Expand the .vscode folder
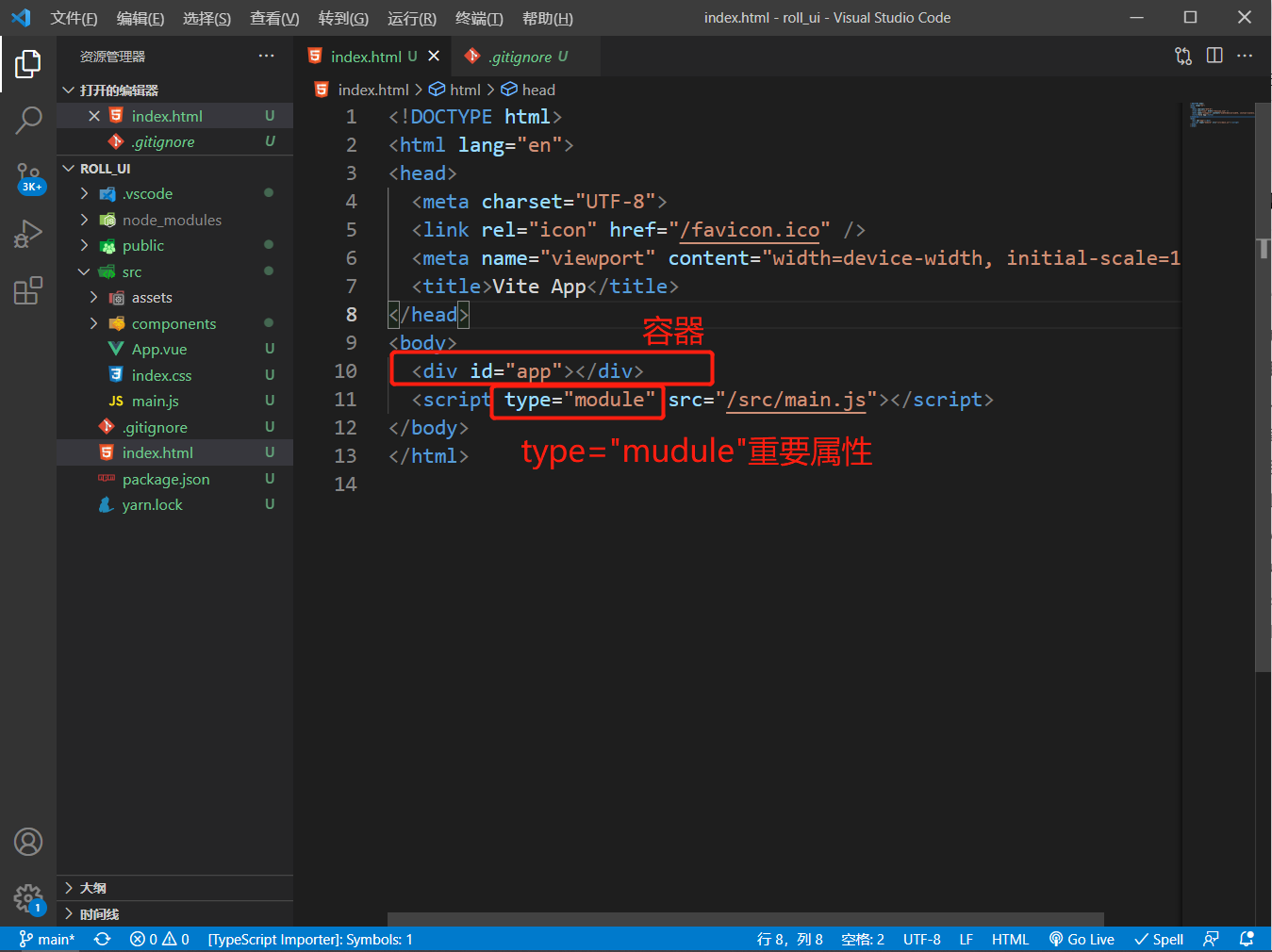This screenshot has width=1272, height=952. (174, 193)
